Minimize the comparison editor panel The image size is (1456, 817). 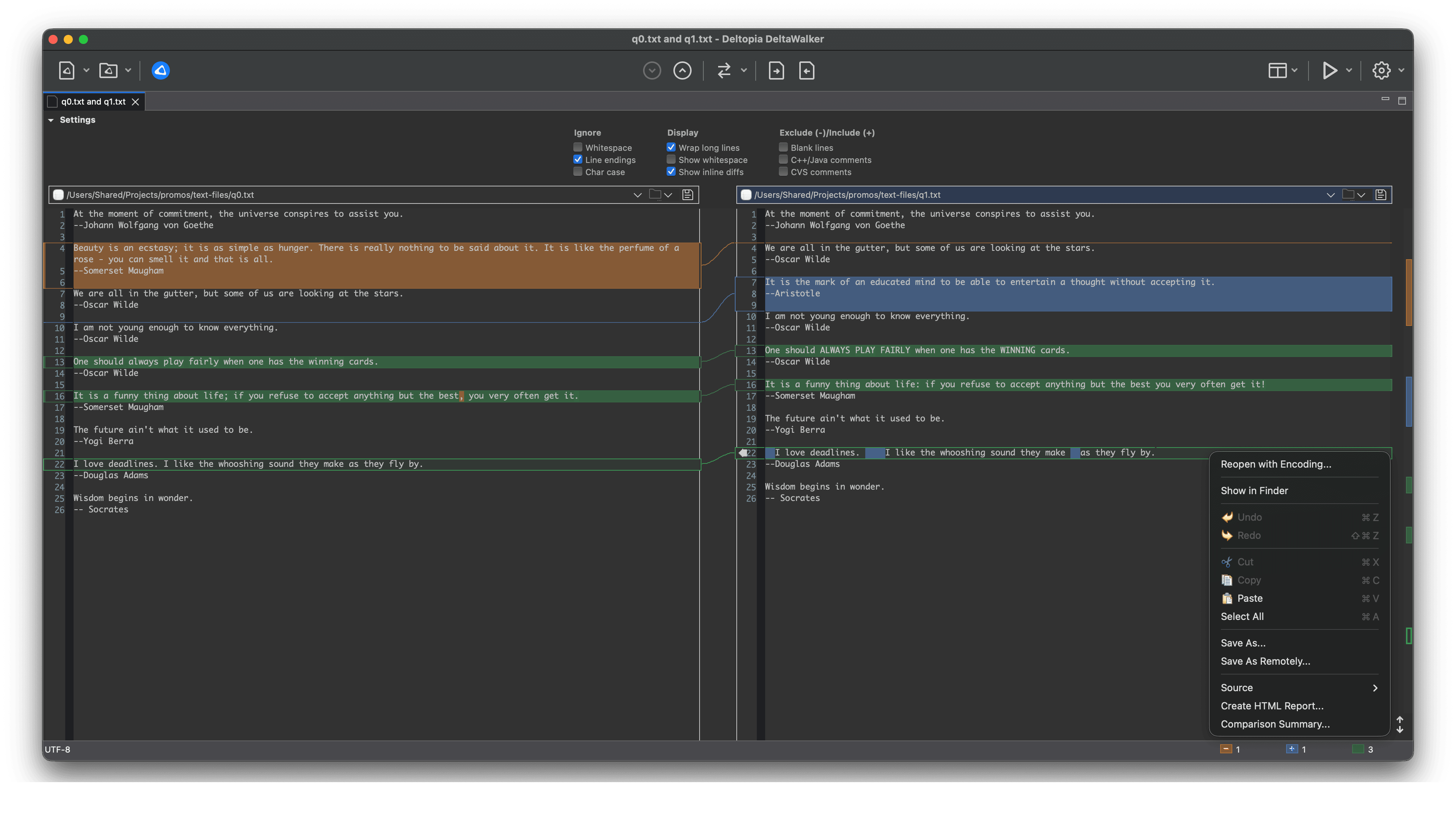click(1385, 99)
